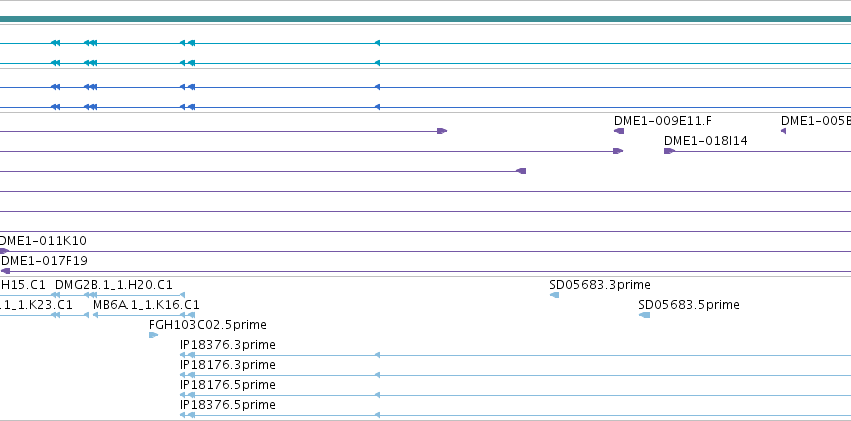Click the MB6A.1_1.K16.C1 label

point(146,305)
